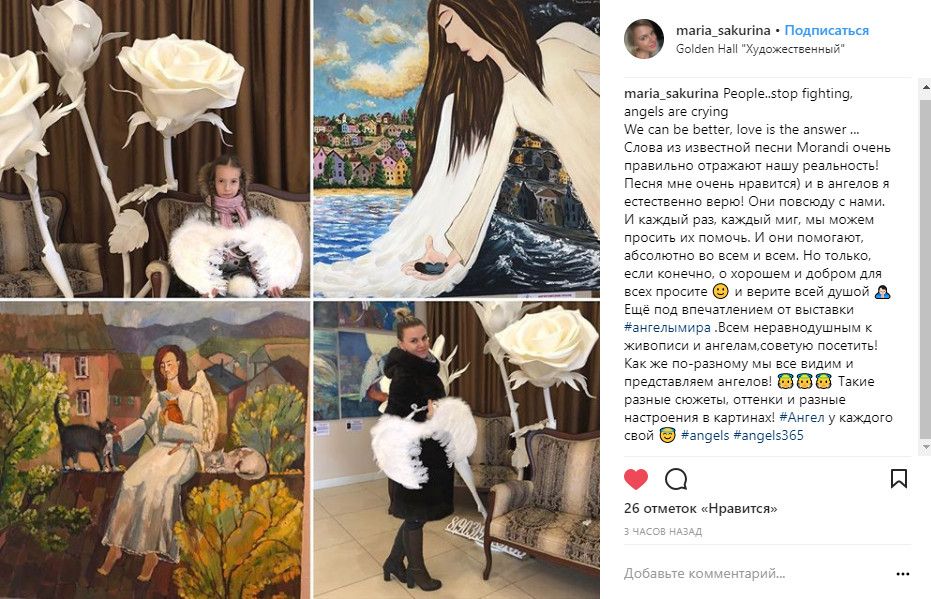Open hashtag #angels

coord(705,435)
